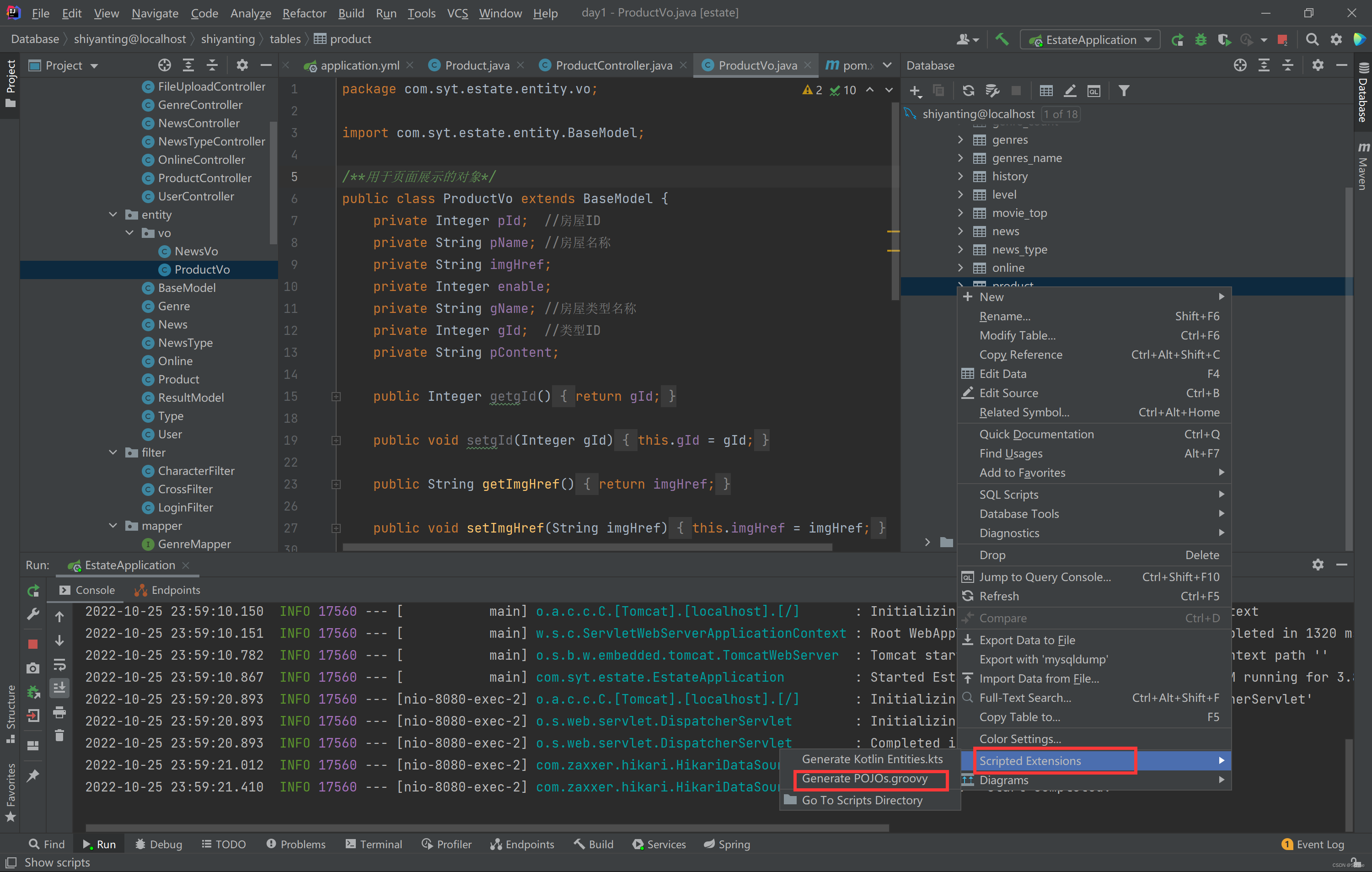Open the Terminal tool window button

tap(374, 844)
